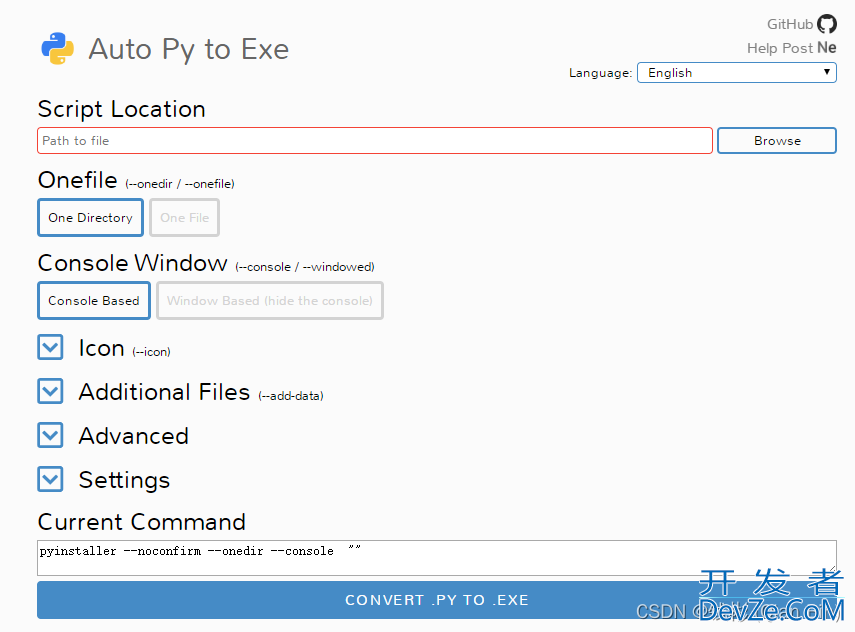Open the GitHub octocat icon

(827, 24)
